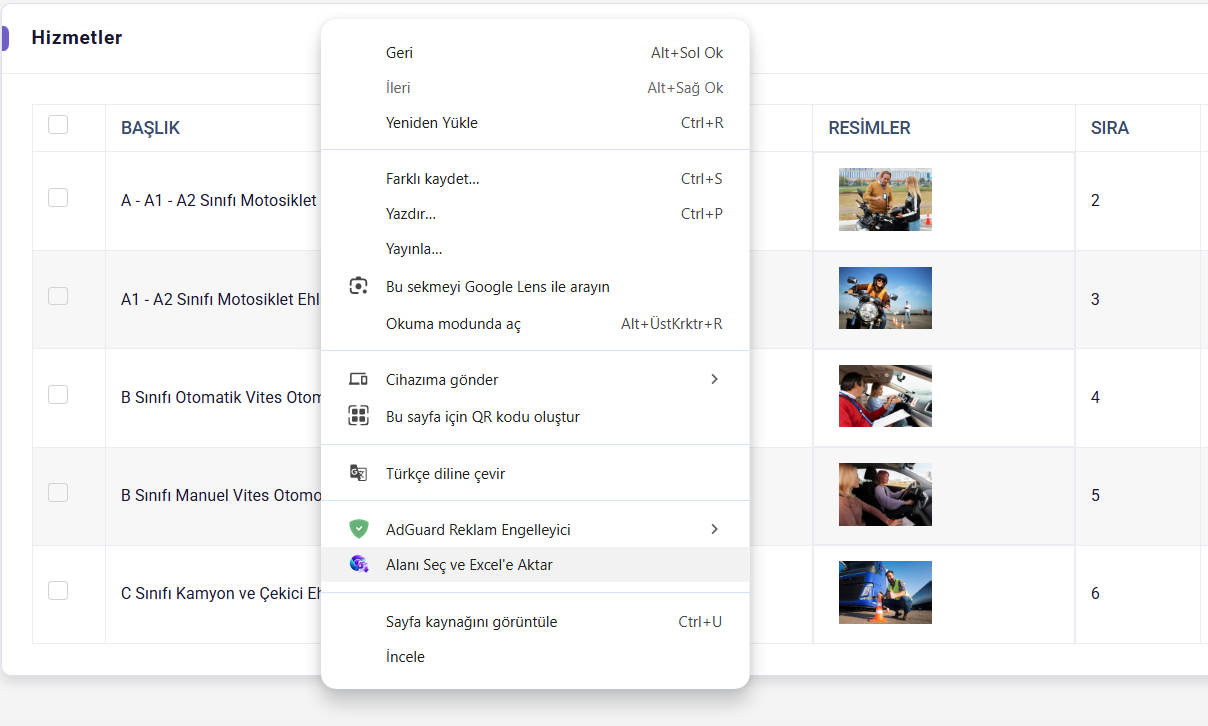1208x726 pixels.
Task: Click the BAŞLIK column header
Action: click(x=150, y=128)
